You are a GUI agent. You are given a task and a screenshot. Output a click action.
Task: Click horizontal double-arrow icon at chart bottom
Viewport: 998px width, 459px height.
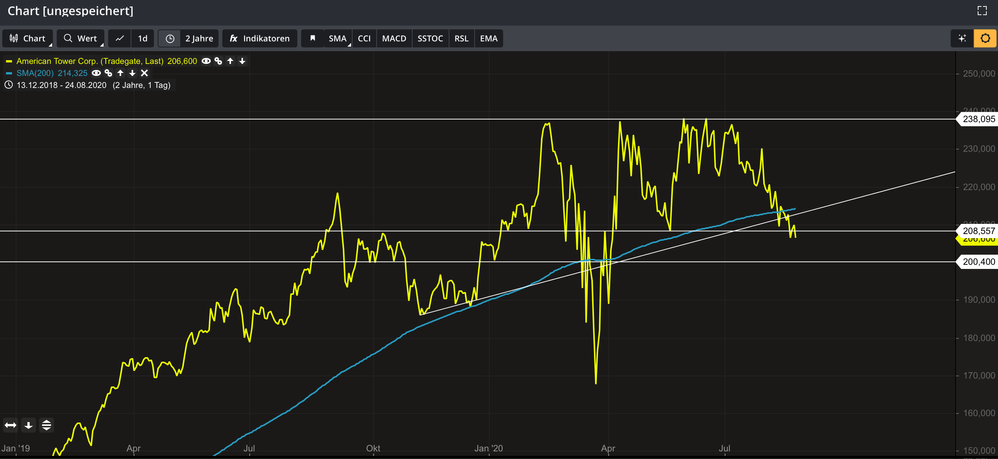pos(11,425)
